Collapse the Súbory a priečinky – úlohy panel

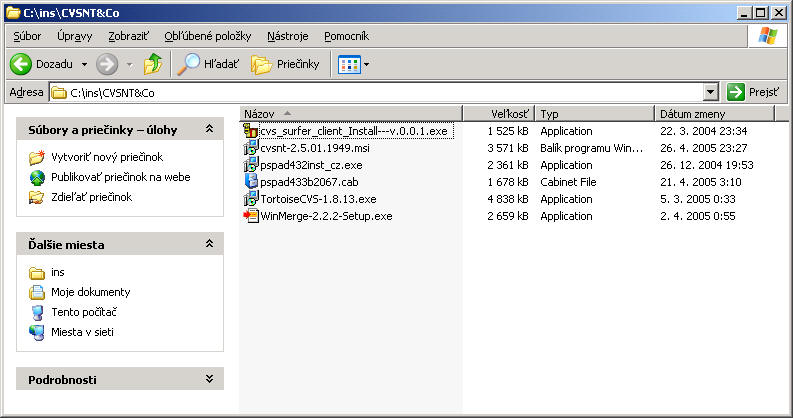coord(209,129)
